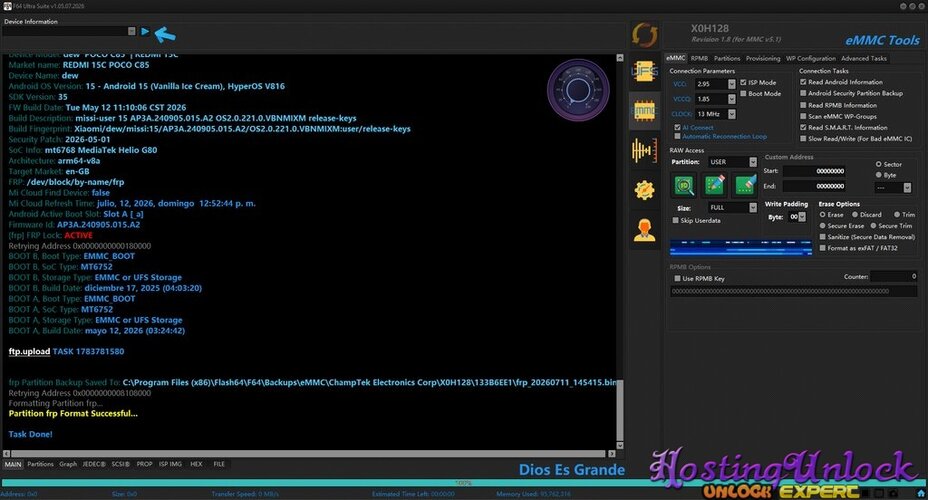Open the FILE bottom tab

pyautogui.click(x=219, y=464)
